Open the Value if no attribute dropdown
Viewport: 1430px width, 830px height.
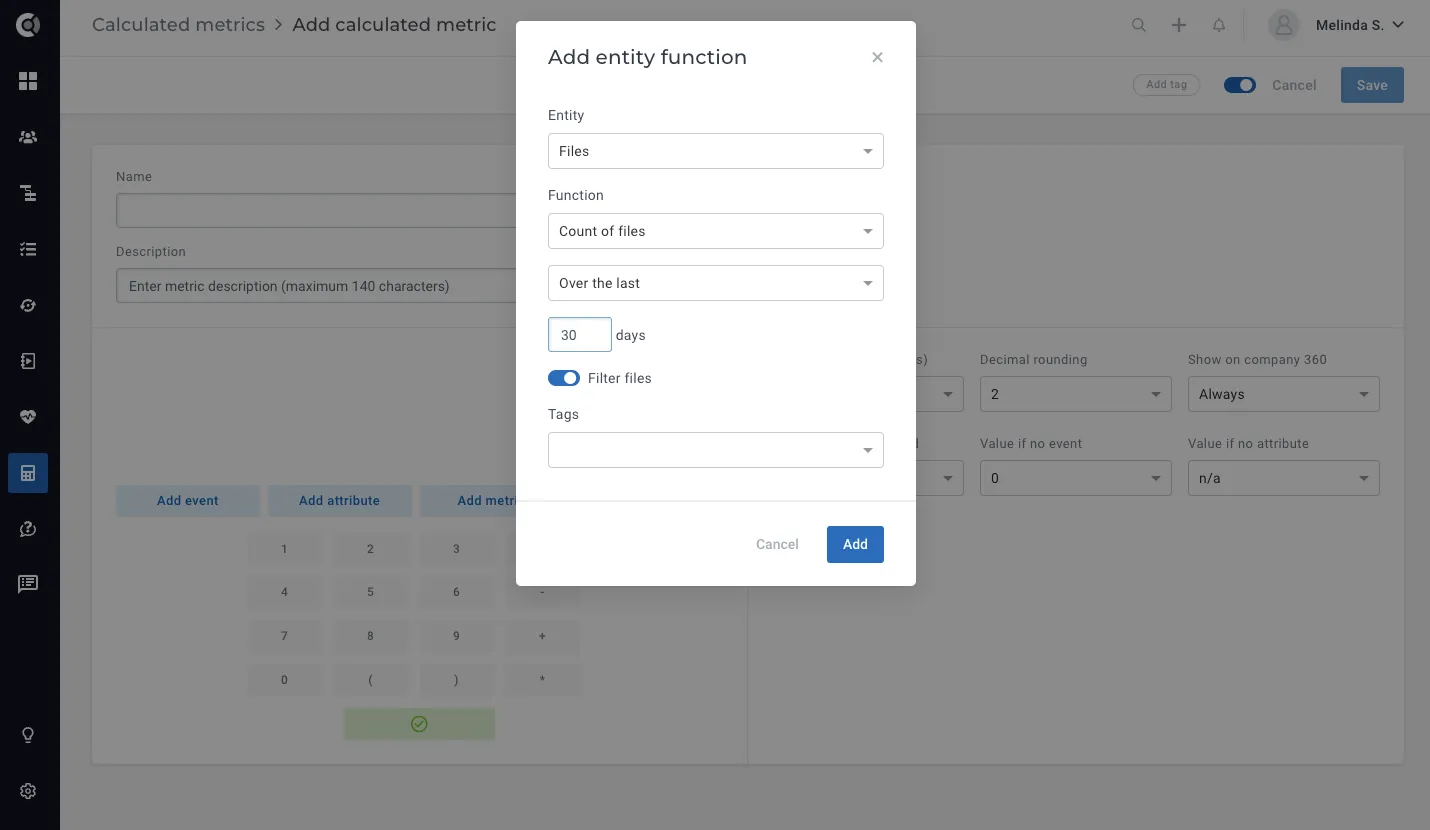point(1284,478)
